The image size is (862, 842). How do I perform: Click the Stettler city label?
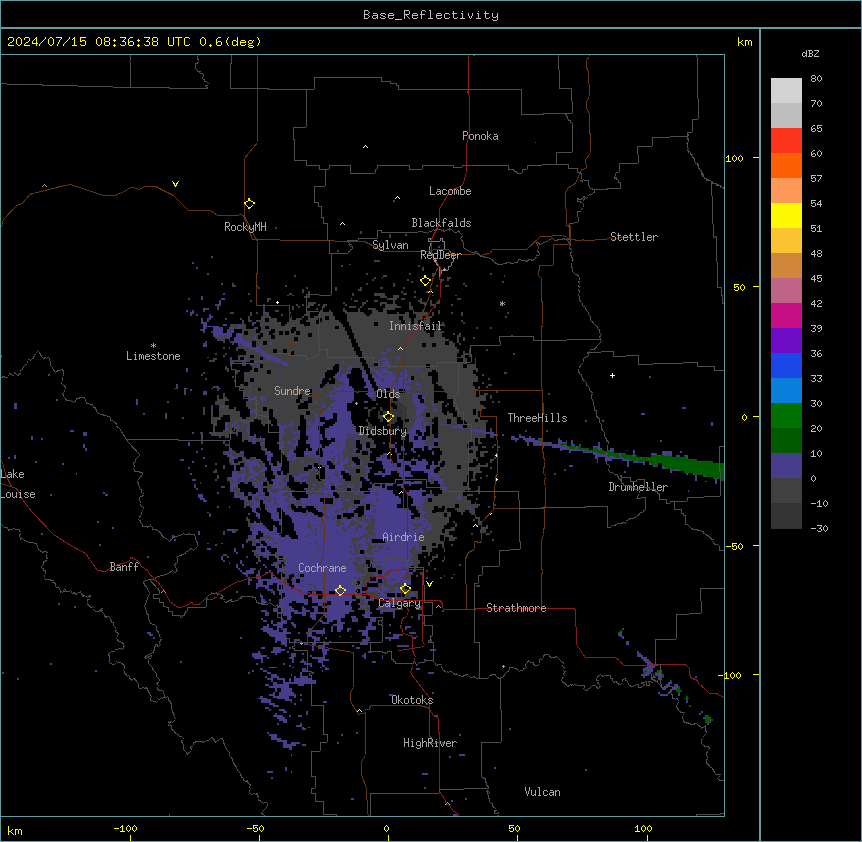634,237
